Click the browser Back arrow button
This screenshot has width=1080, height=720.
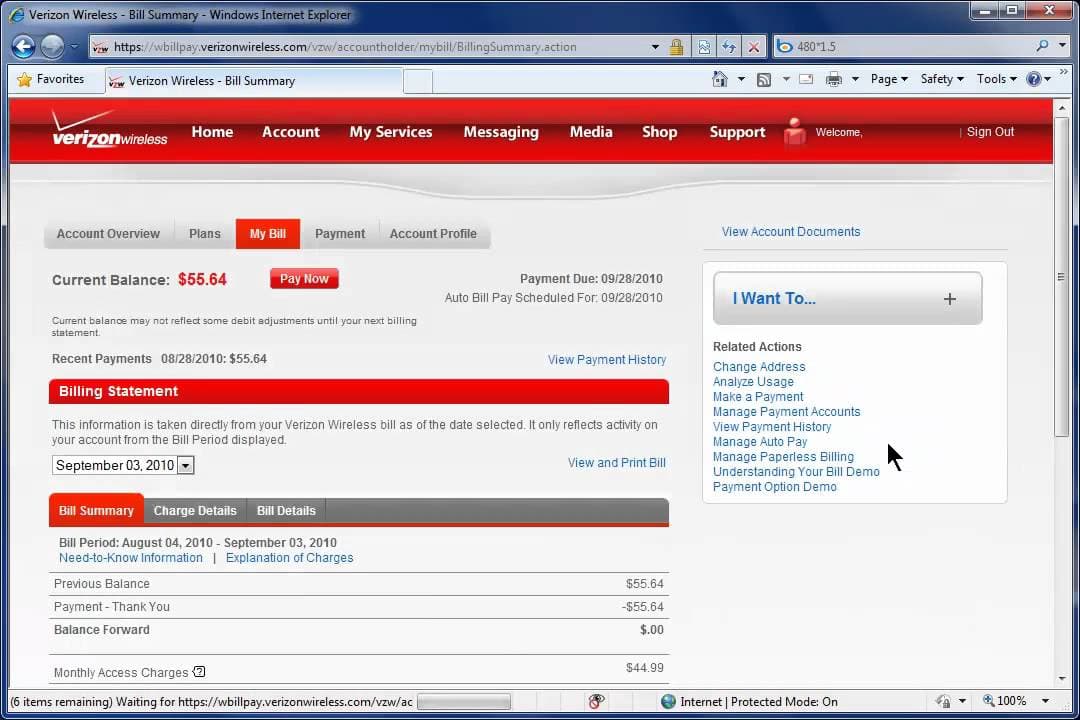[x=23, y=47]
